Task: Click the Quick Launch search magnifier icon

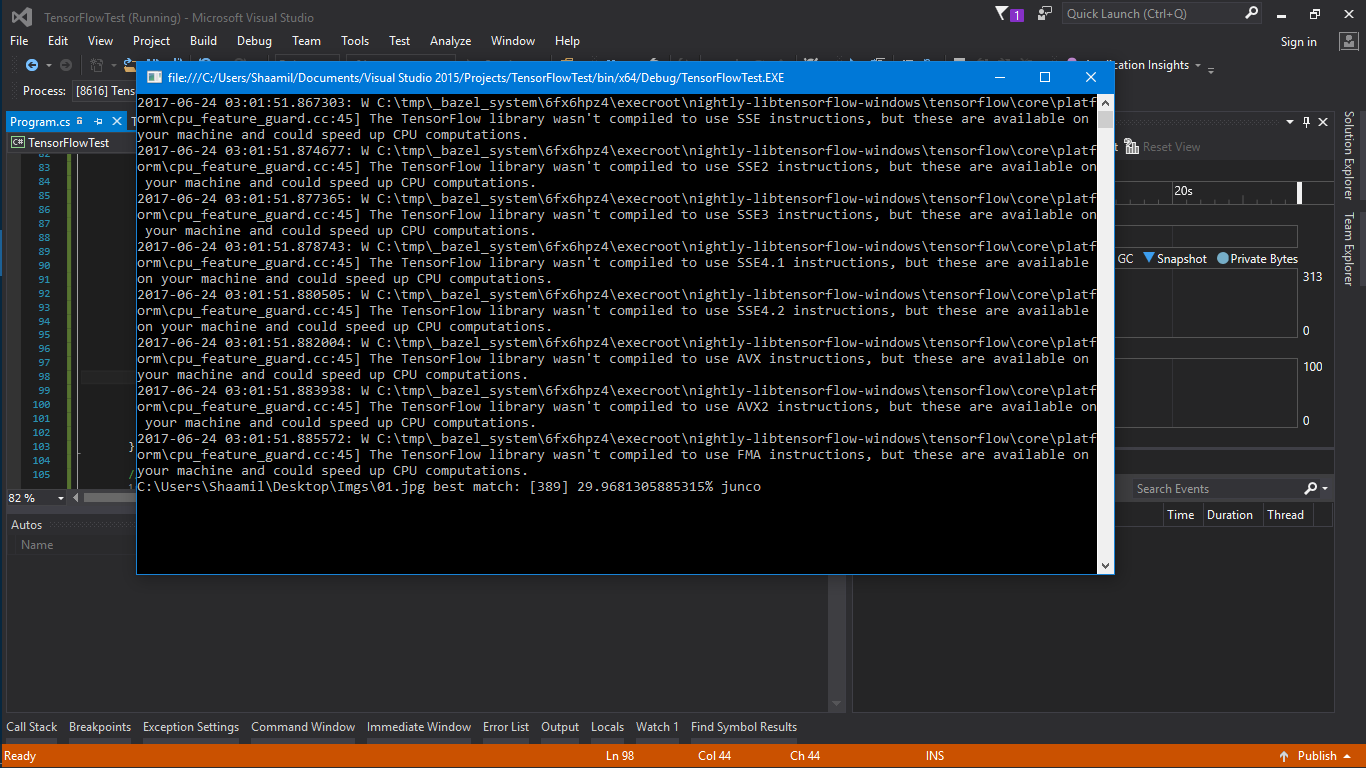Action: [1252, 13]
